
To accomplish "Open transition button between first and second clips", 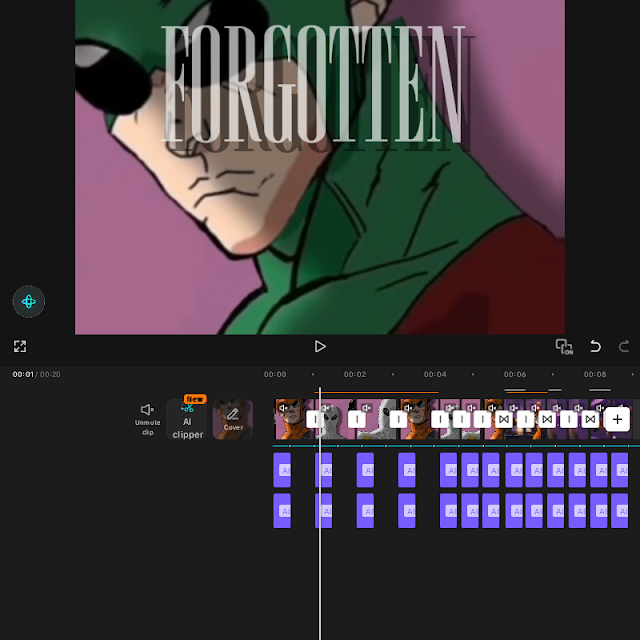I will click(x=315, y=419).
